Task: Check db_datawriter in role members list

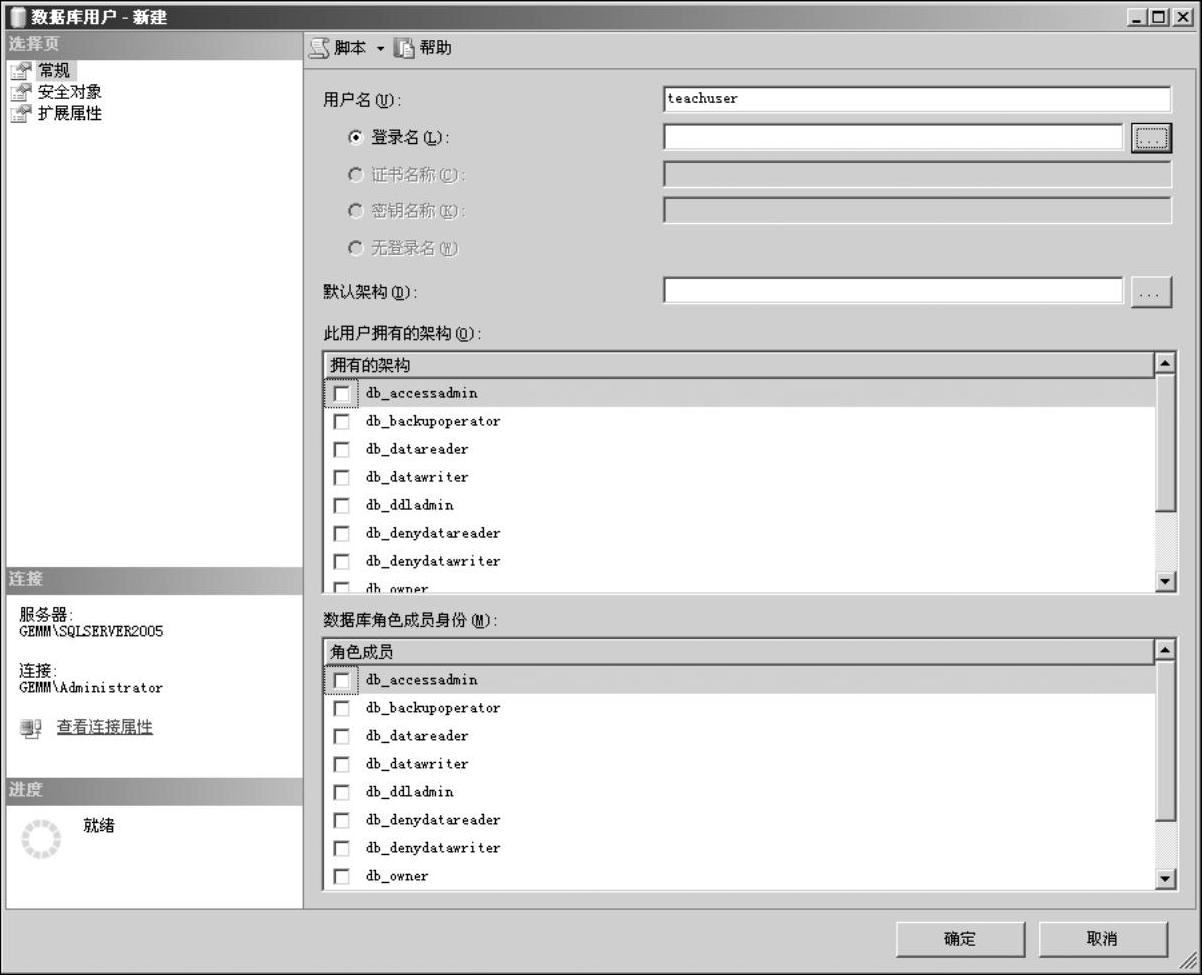Action: coord(342,765)
